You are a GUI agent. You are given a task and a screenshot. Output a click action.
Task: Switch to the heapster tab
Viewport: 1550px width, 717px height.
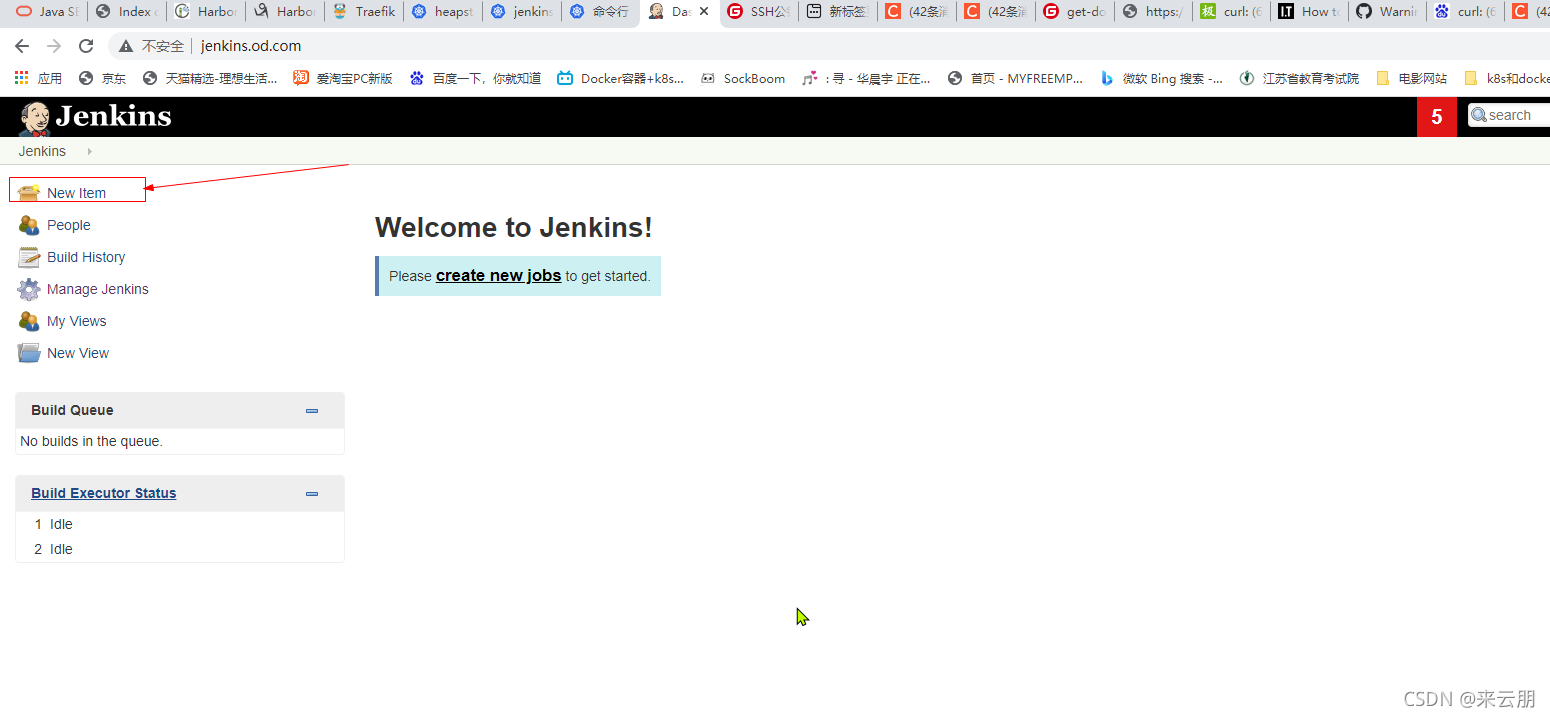[x=443, y=12]
